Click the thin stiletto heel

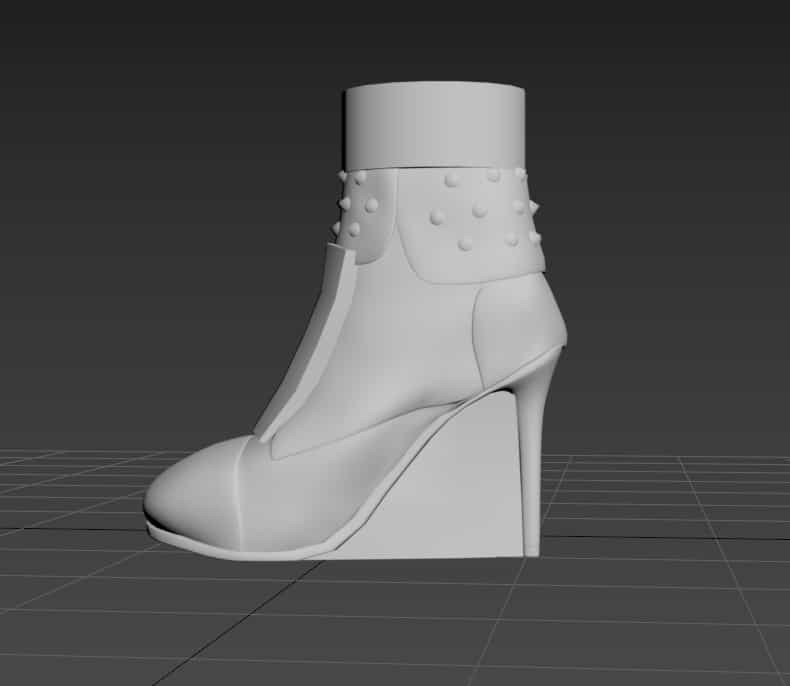pyautogui.click(x=528, y=460)
